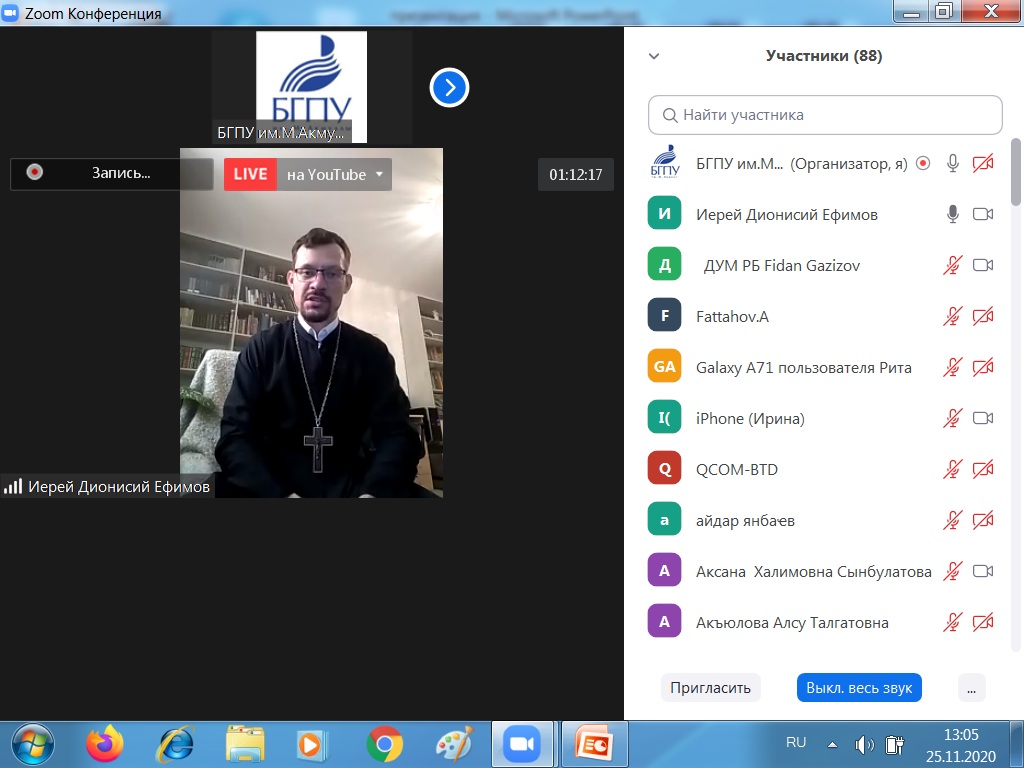Toggle microphone for Иерей Дионисий Ефимов
Viewport: 1024px width, 768px height.
(953, 214)
